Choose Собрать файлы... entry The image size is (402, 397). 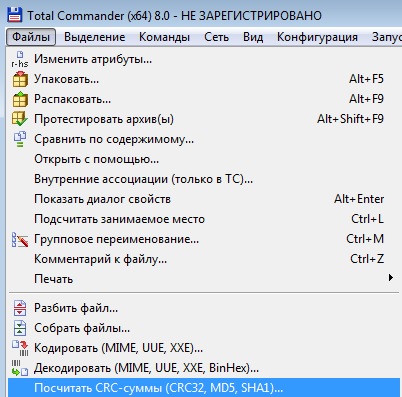204,328
